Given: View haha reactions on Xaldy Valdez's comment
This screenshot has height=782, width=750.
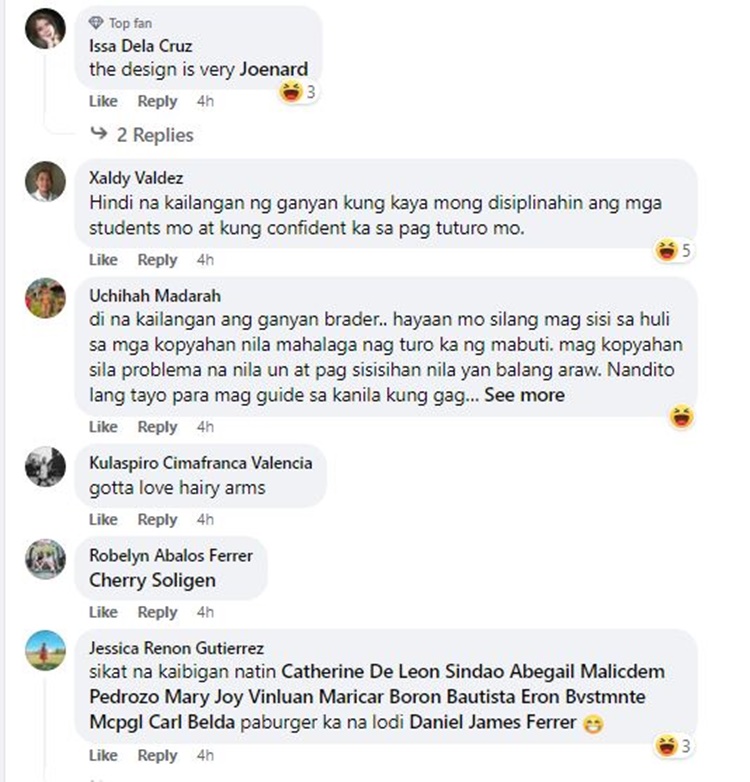Looking at the screenshot, I should coord(673,250).
